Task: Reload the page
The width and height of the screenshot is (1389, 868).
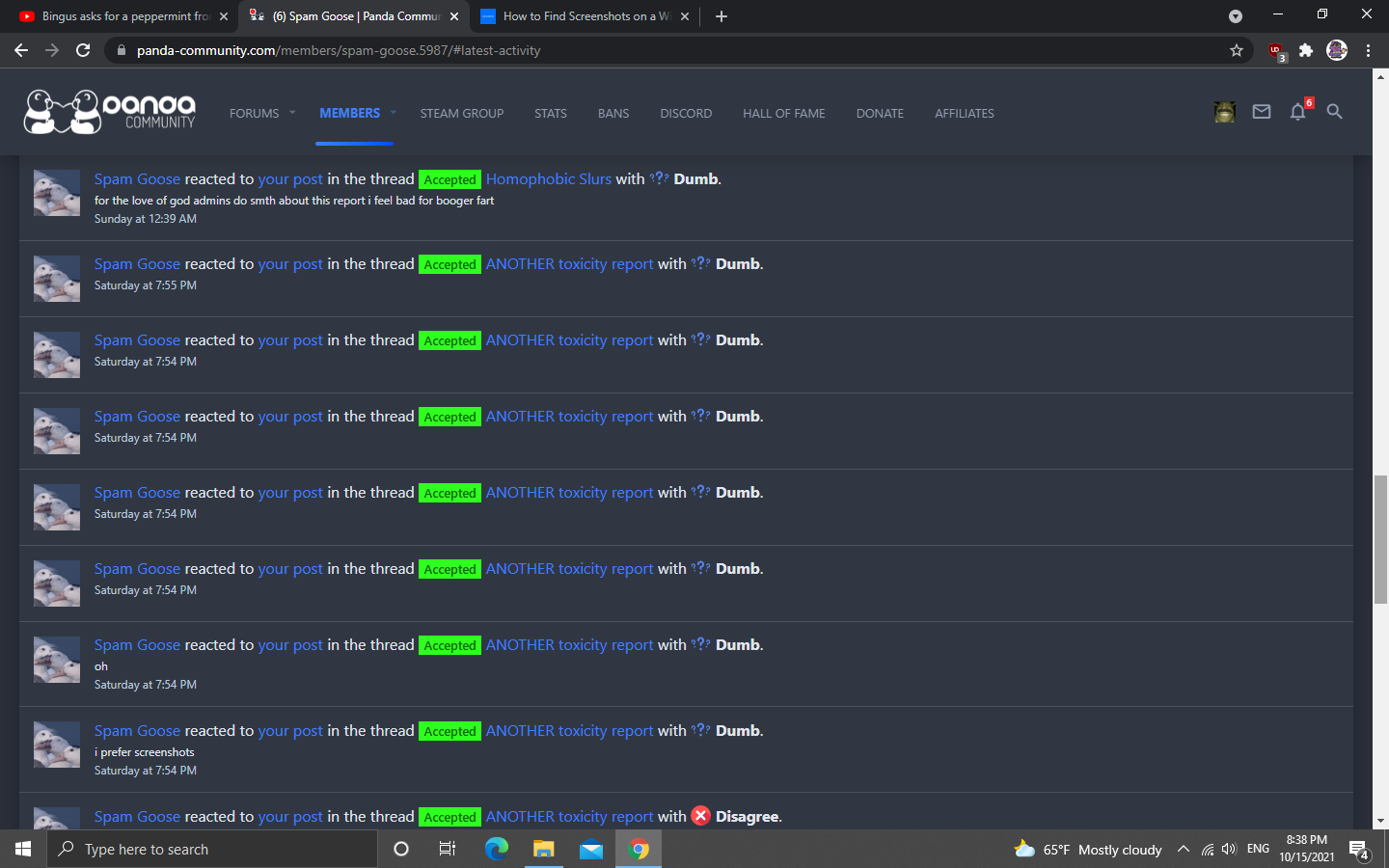Action: tap(83, 50)
